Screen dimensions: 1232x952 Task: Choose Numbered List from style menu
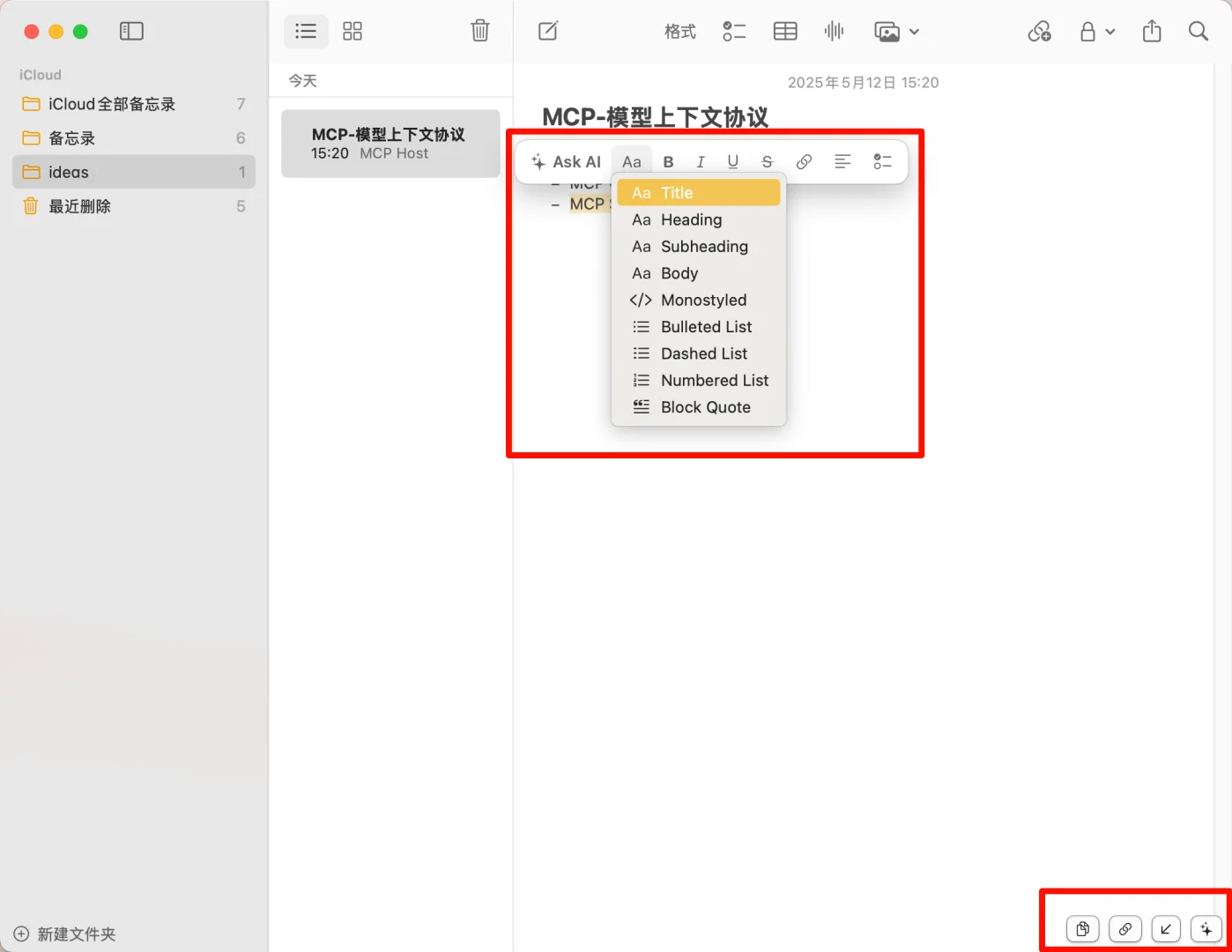point(699,381)
